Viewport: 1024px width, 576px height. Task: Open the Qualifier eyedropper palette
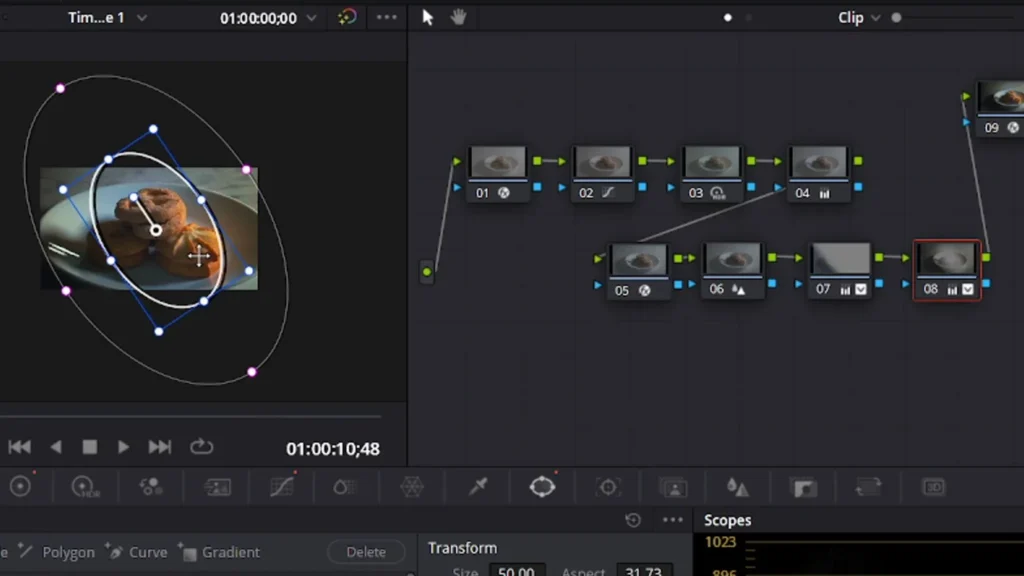[478, 487]
